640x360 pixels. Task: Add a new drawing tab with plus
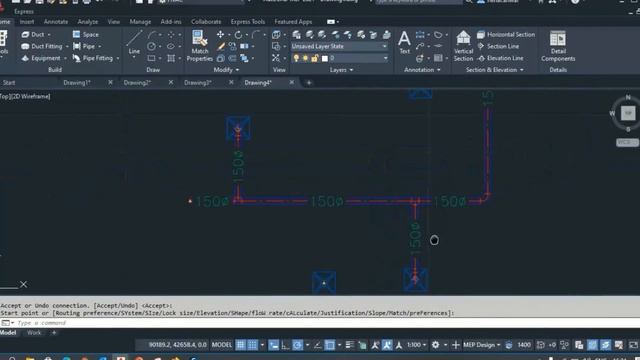pyautogui.click(x=309, y=83)
